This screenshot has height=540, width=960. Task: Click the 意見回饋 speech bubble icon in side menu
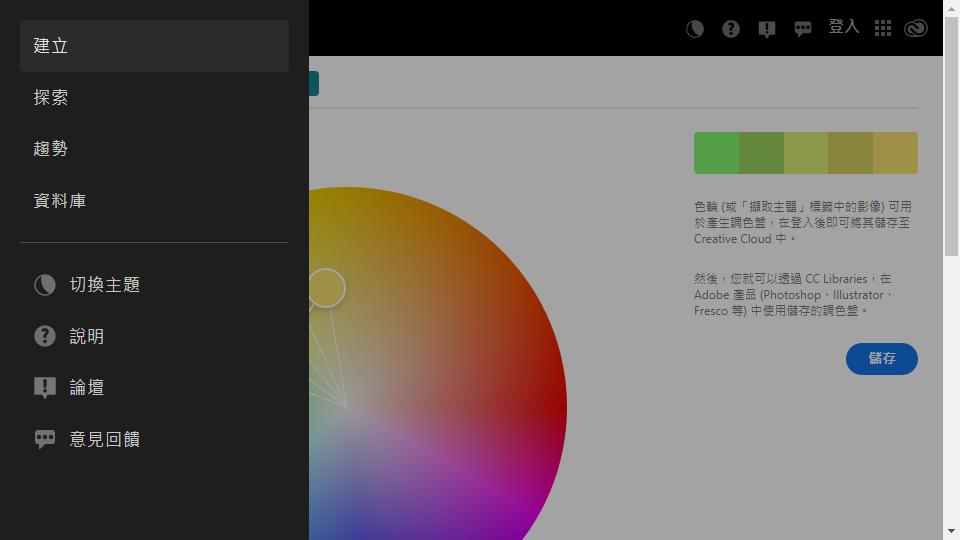click(x=45, y=439)
